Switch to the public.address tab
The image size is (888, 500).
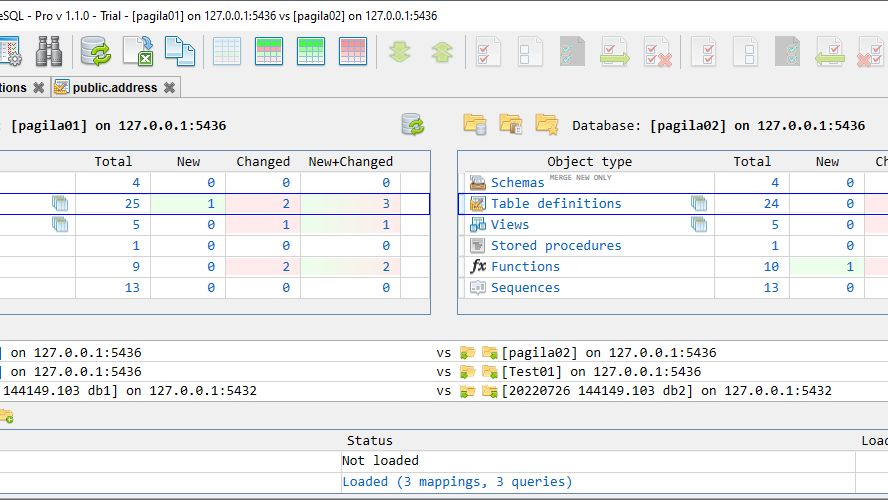[x=115, y=88]
